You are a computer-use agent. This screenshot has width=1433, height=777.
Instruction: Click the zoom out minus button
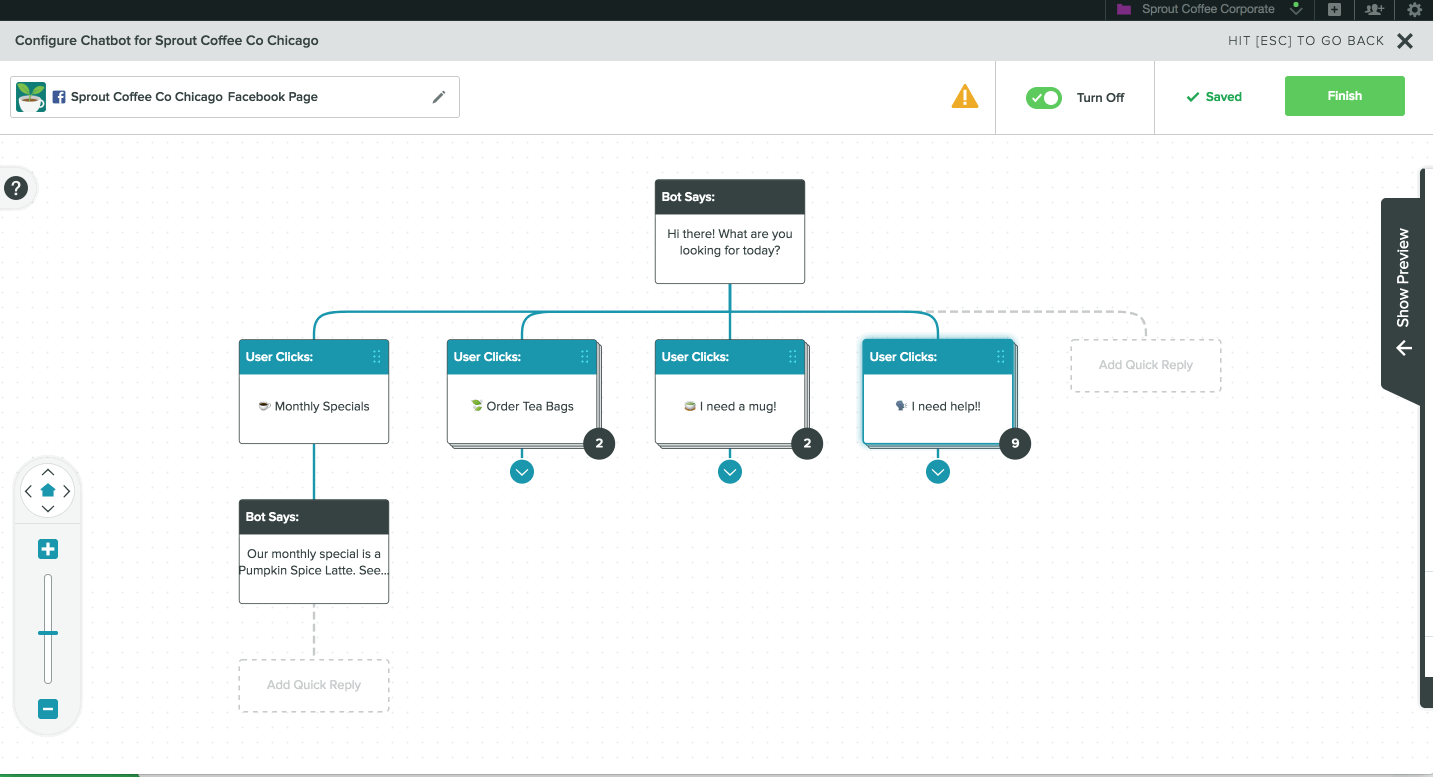point(48,709)
